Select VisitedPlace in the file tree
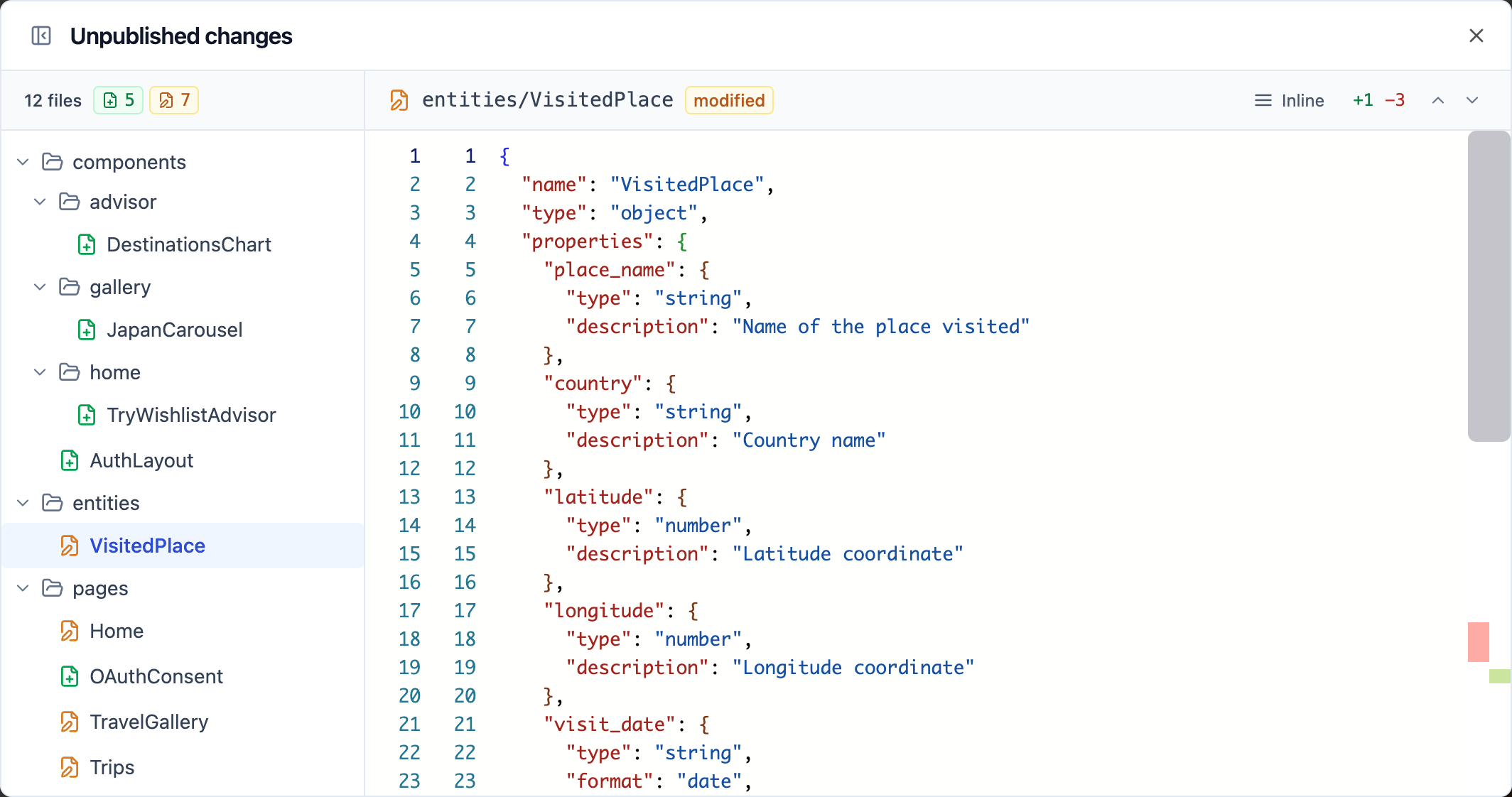 click(183, 546)
